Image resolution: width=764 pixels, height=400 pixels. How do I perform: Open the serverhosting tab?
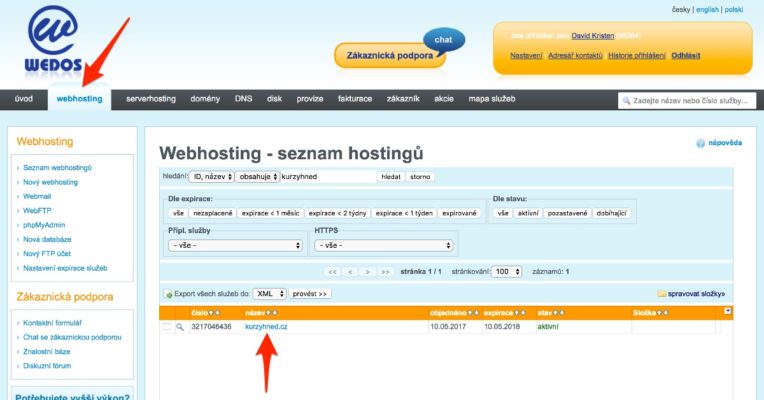click(x=151, y=99)
